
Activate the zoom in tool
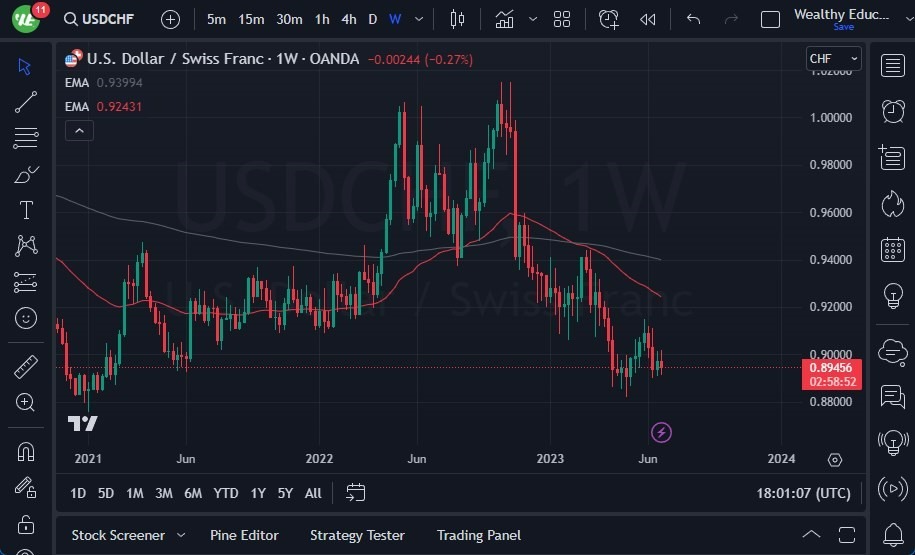pos(26,402)
